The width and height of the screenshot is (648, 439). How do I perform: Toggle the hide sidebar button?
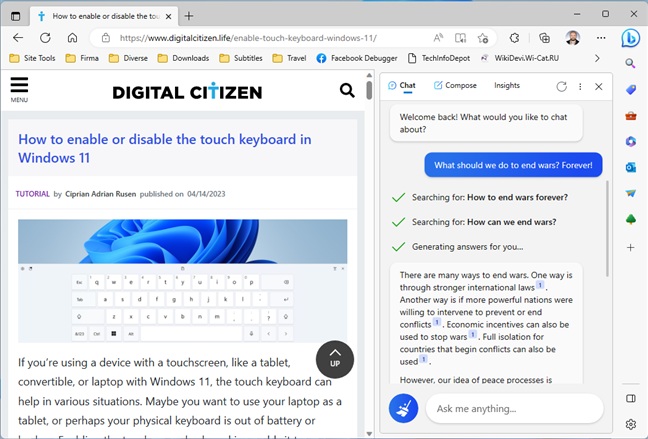click(x=631, y=398)
